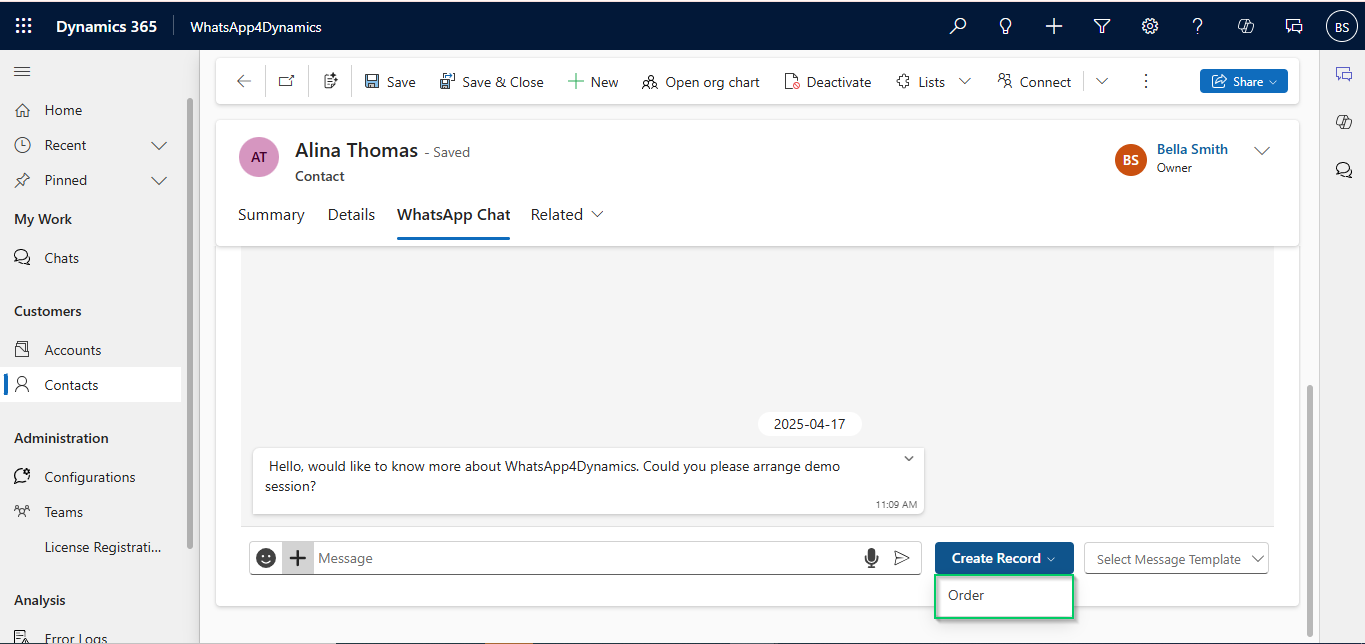Open the Copilot icon in the right side pane

coord(1344,122)
